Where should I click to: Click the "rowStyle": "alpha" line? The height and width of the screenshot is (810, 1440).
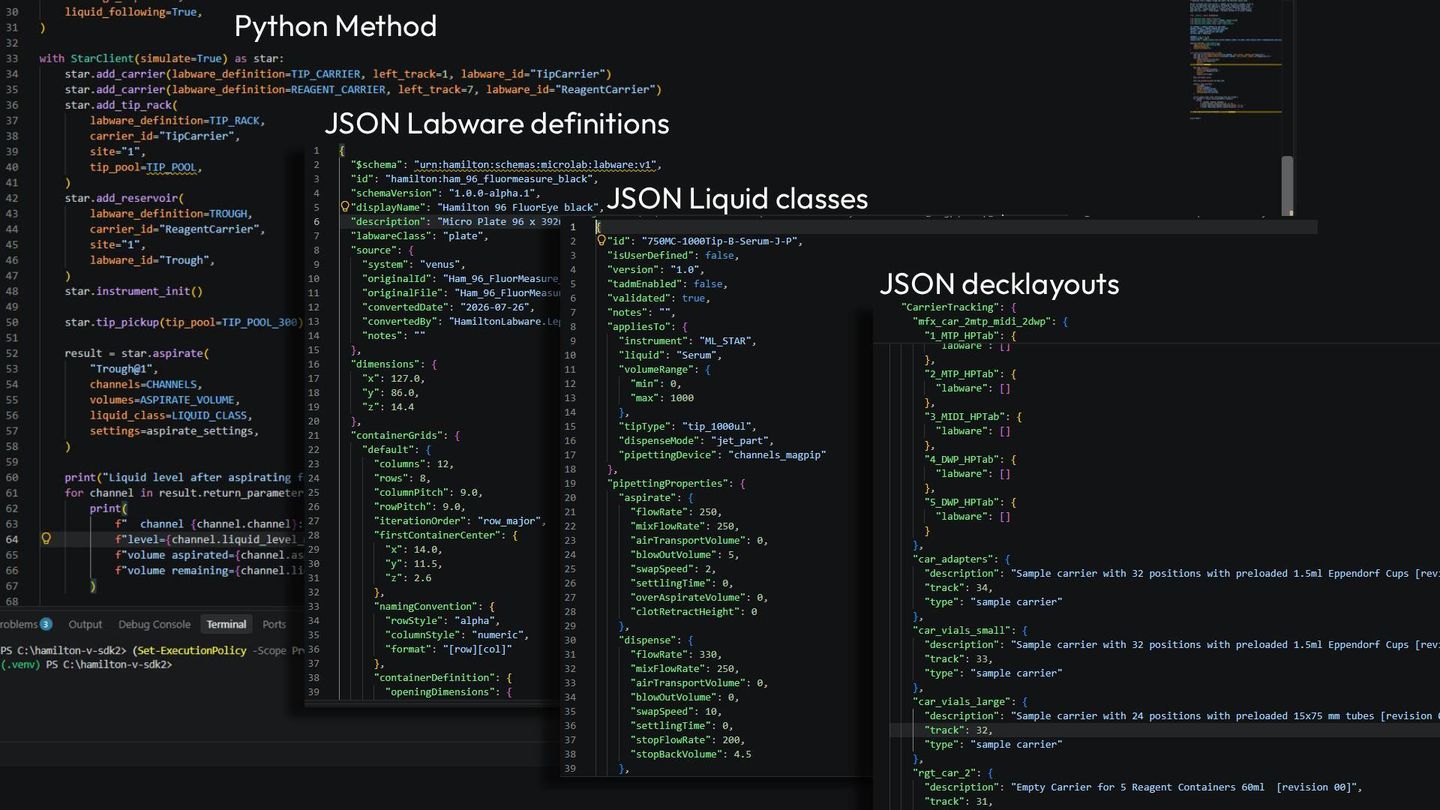(448, 620)
